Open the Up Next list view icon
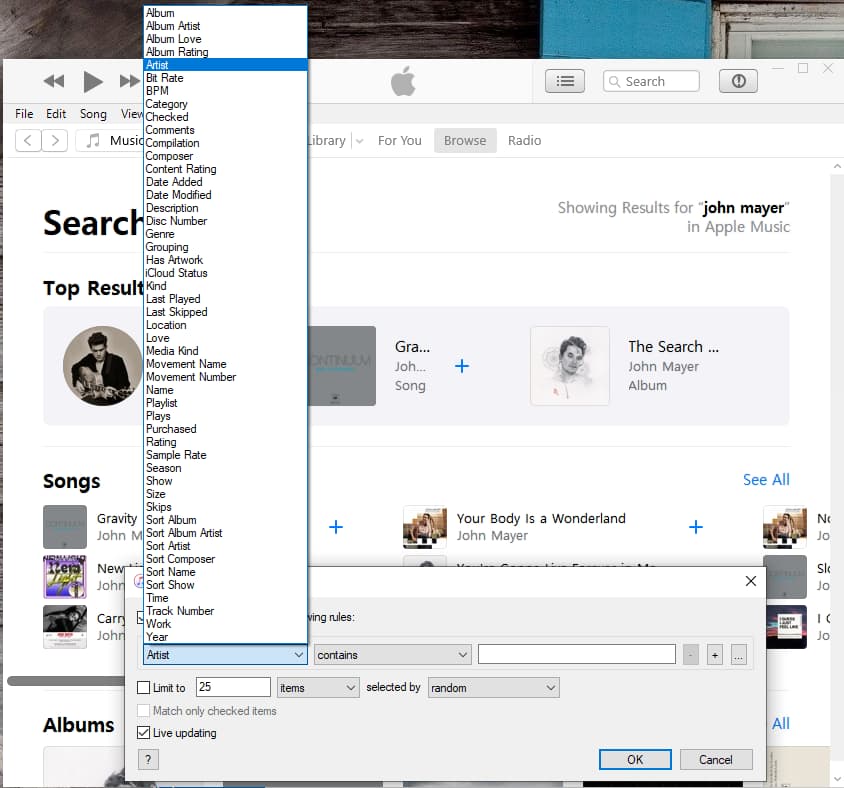This screenshot has height=788, width=844. click(565, 81)
